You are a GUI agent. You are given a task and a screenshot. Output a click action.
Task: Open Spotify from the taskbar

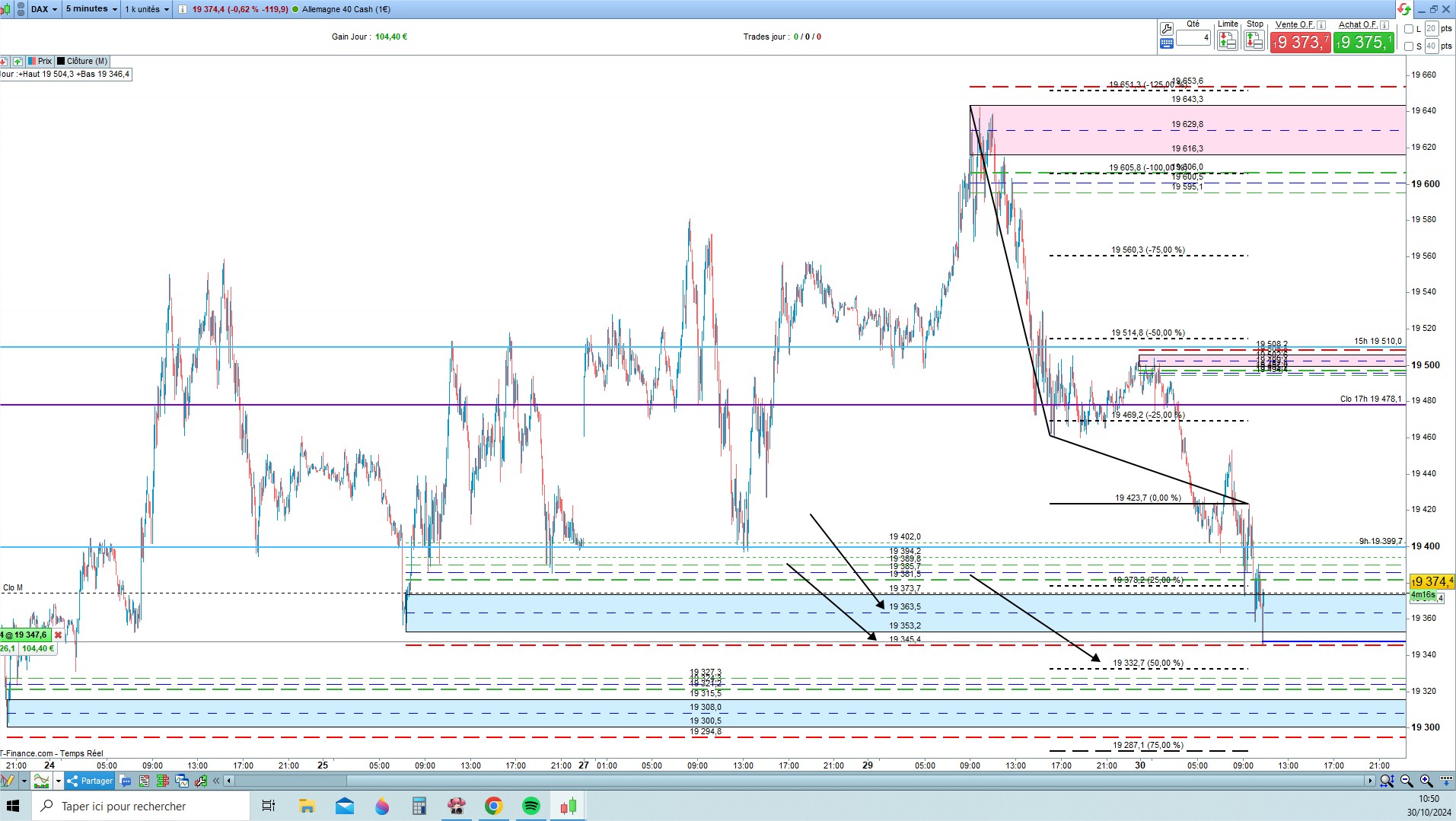coord(531,806)
